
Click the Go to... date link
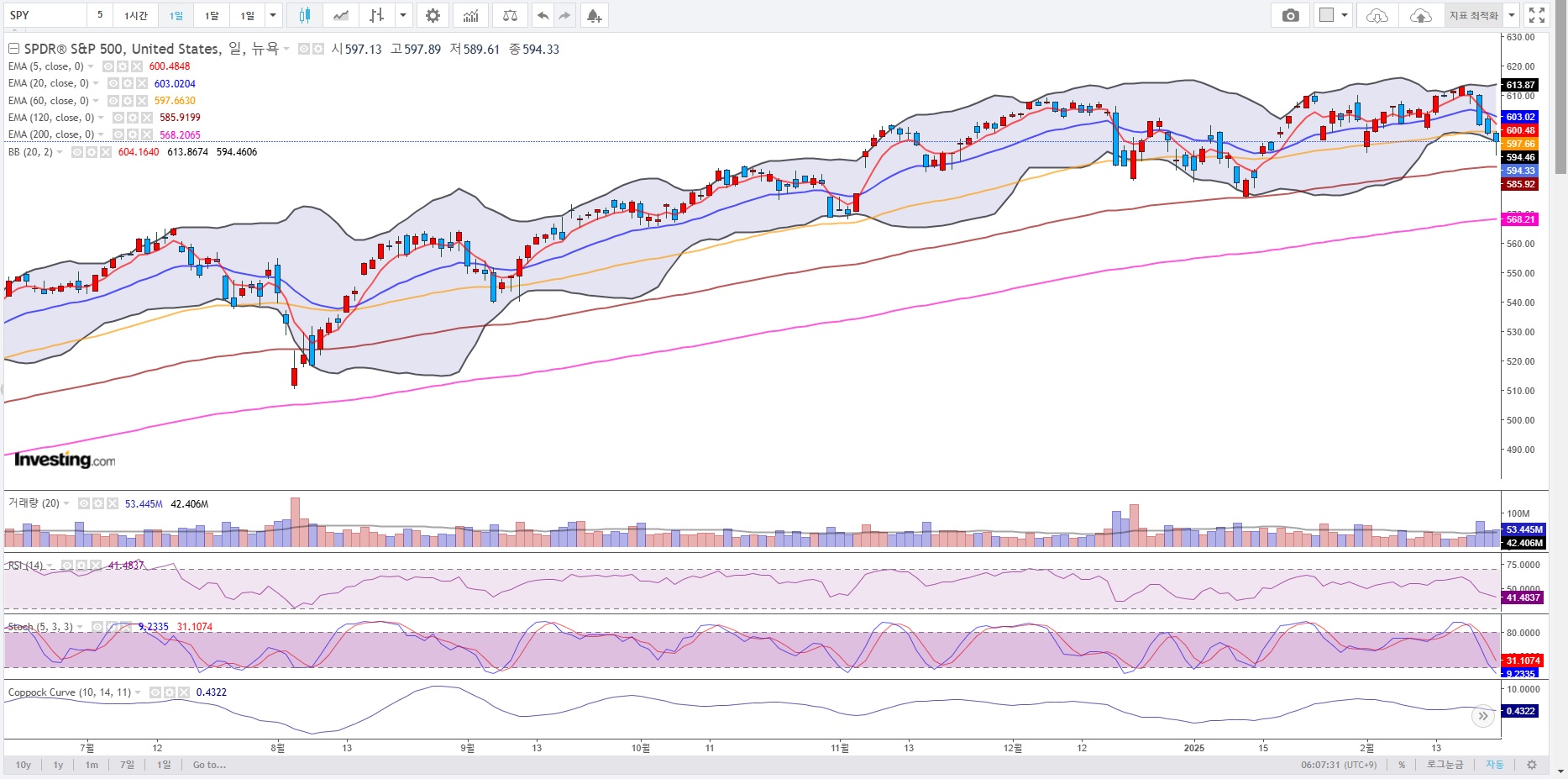[x=209, y=765]
